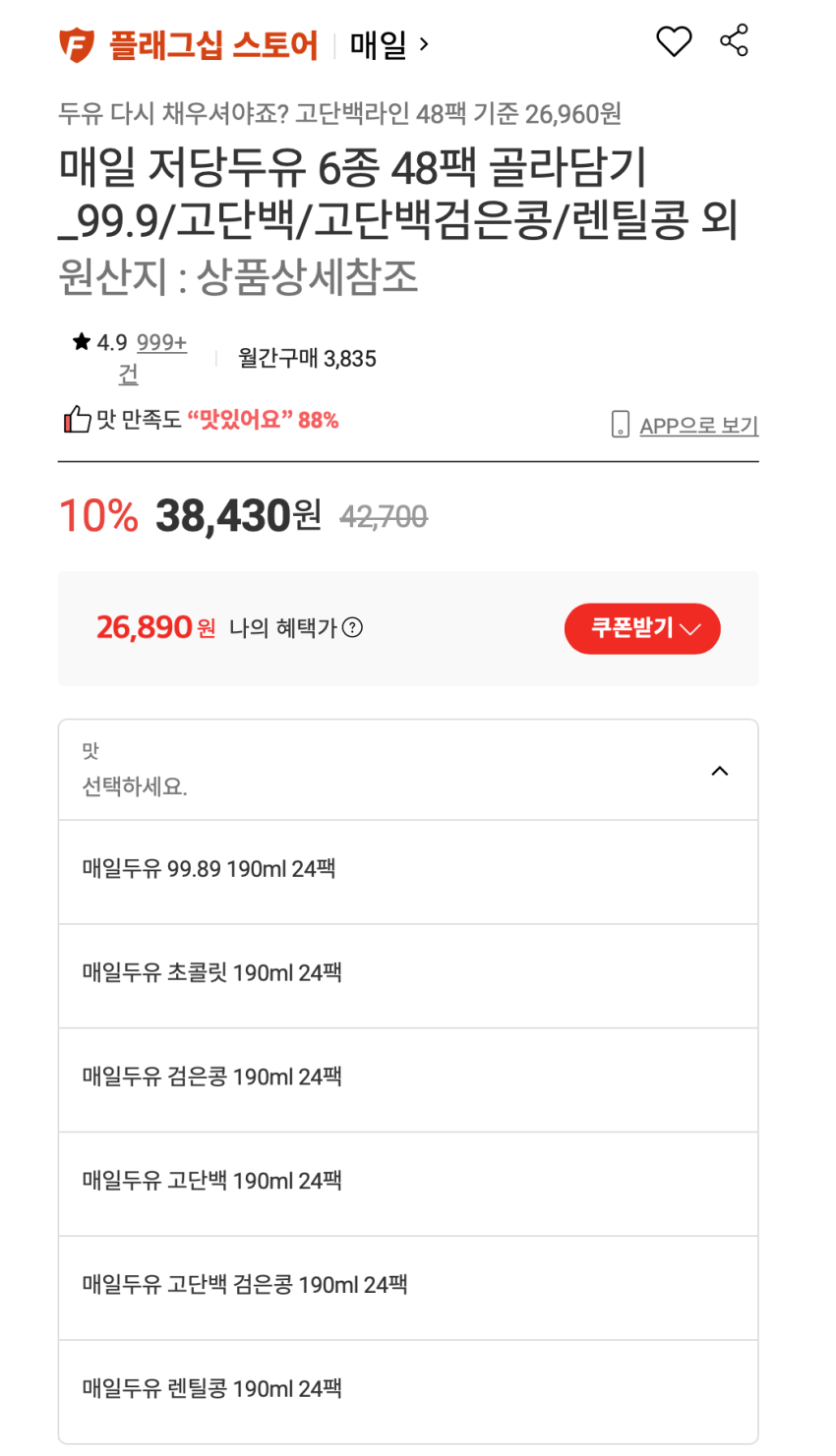This screenshot has height=1456, width=836.
Task: Click the Flagship Store shield logo
Action: [x=76, y=45]
